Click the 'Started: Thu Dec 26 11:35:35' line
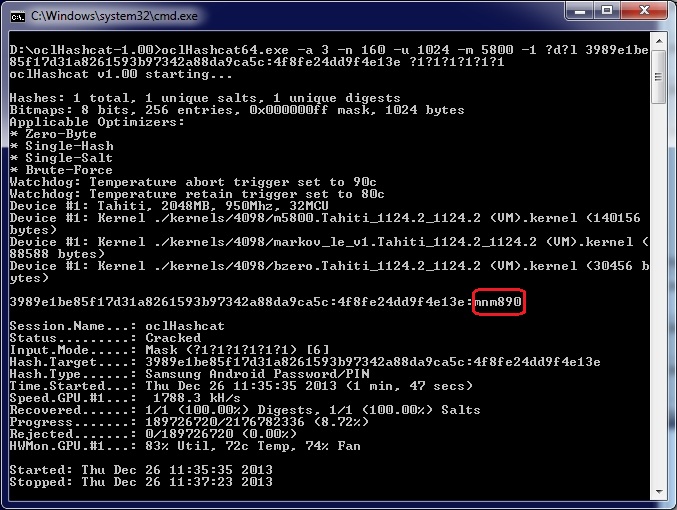This screenshot has height=510, width=677. (x=141, y=470)
